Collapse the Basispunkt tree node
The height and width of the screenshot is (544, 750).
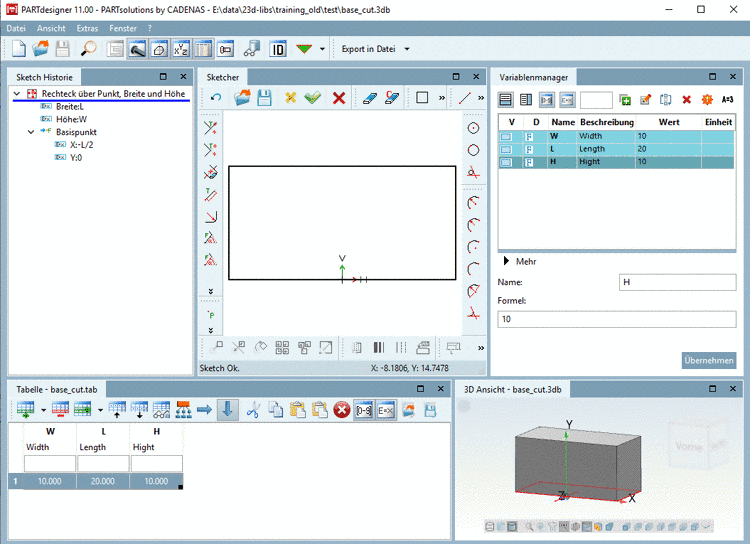coord(31,131)
